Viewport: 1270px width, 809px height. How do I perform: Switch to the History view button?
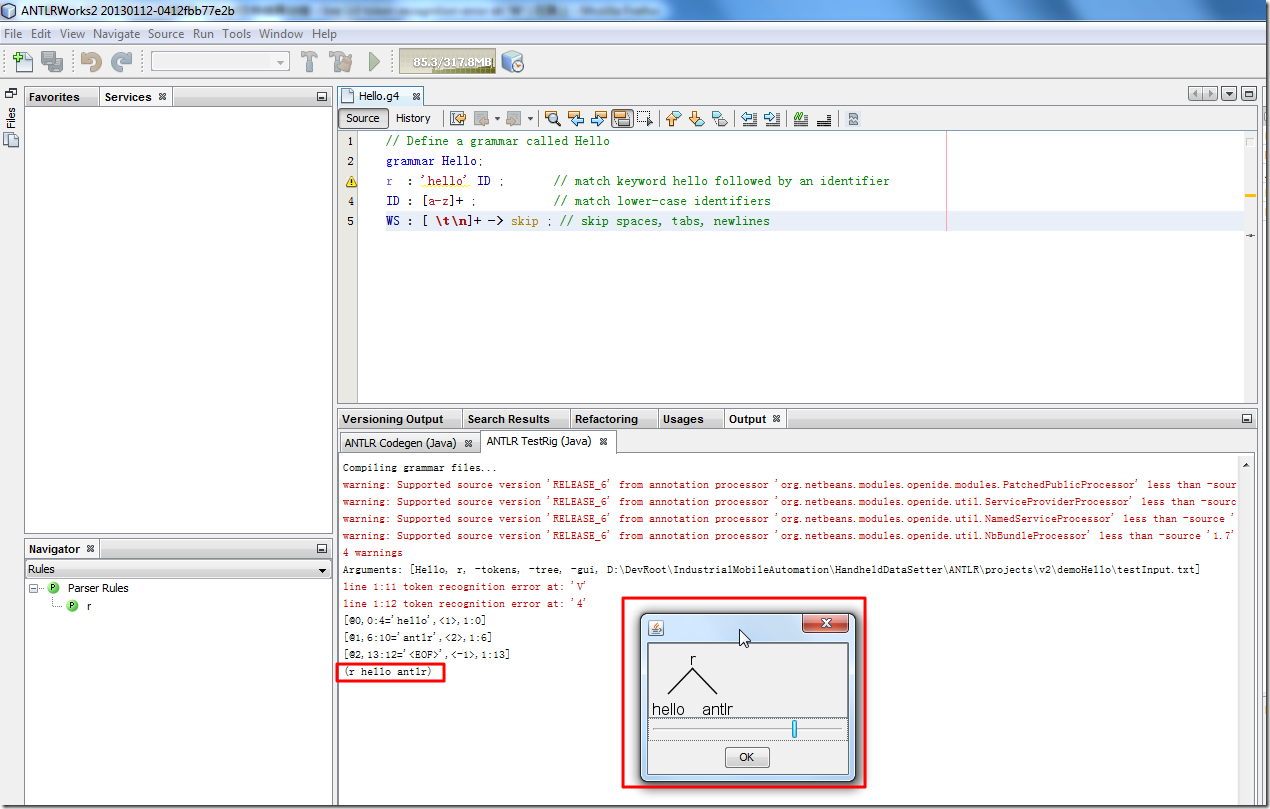point(413,118)
